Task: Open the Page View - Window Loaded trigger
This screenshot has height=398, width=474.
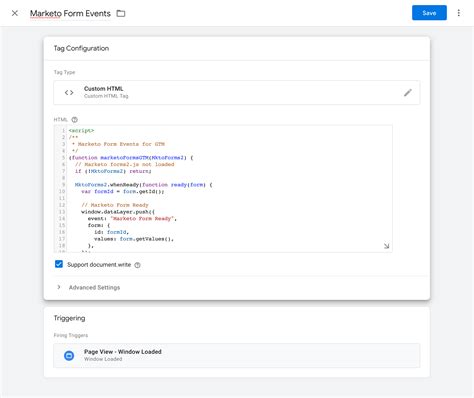Action: pos(237,356)
